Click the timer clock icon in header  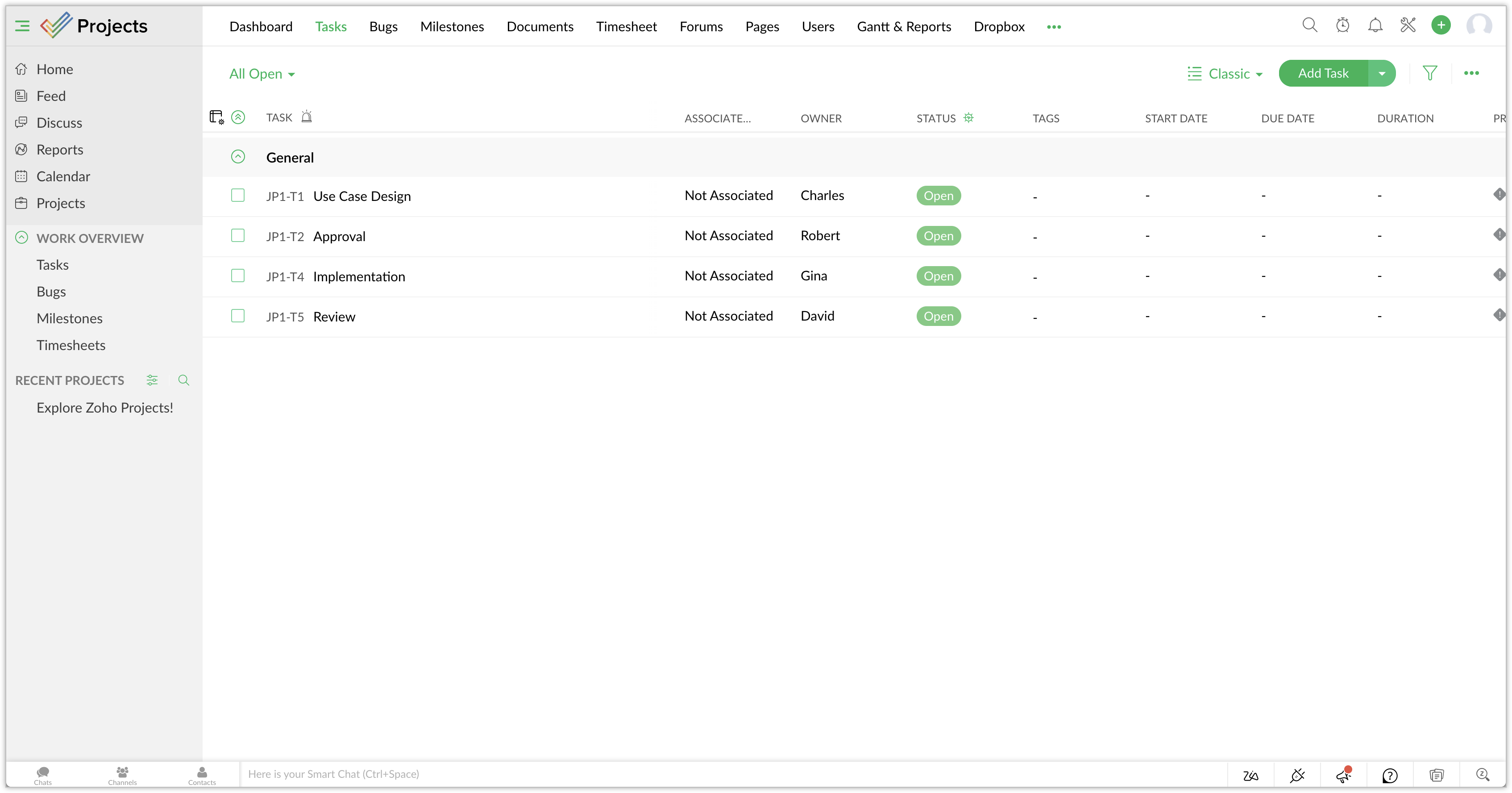1342,25
